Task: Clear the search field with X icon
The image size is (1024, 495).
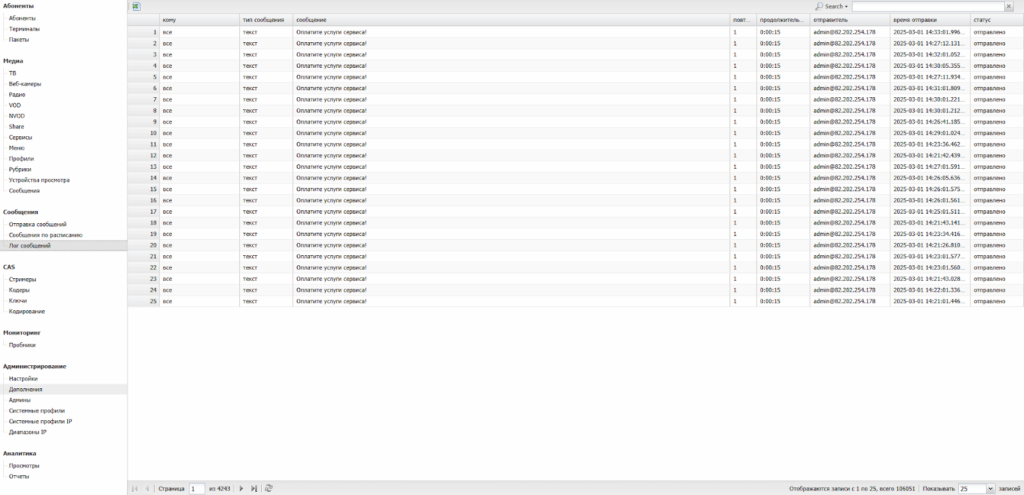Action: click(1009, 6)
